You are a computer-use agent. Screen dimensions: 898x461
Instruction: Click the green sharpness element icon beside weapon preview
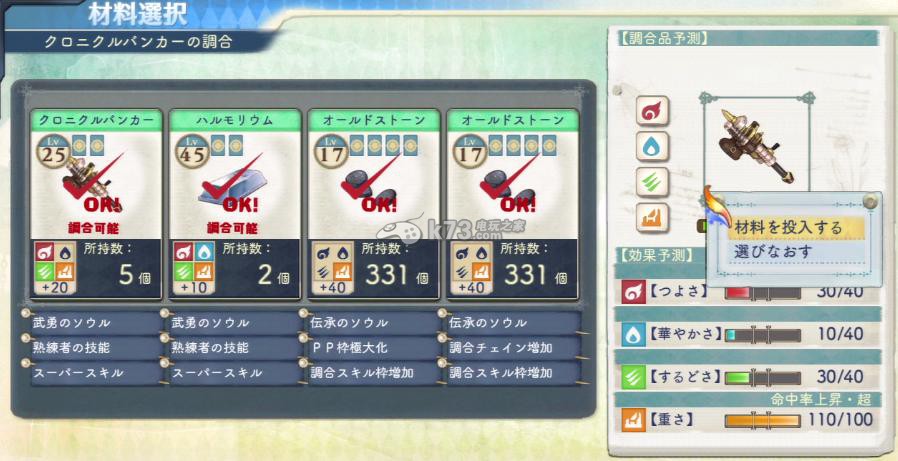click(652, 182)
